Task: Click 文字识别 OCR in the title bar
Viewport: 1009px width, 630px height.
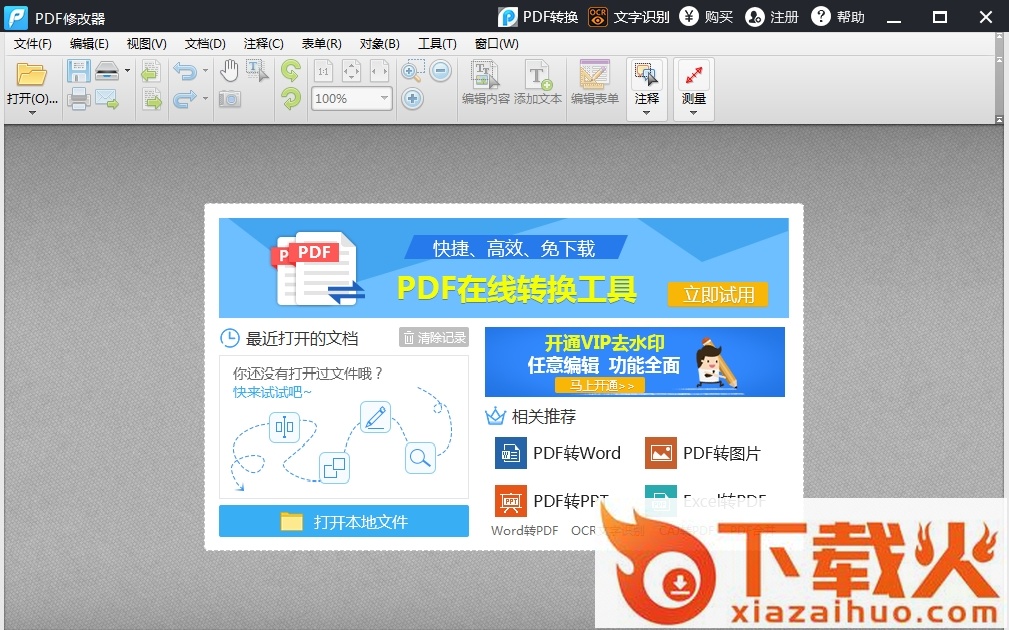Action: [629, 17]
